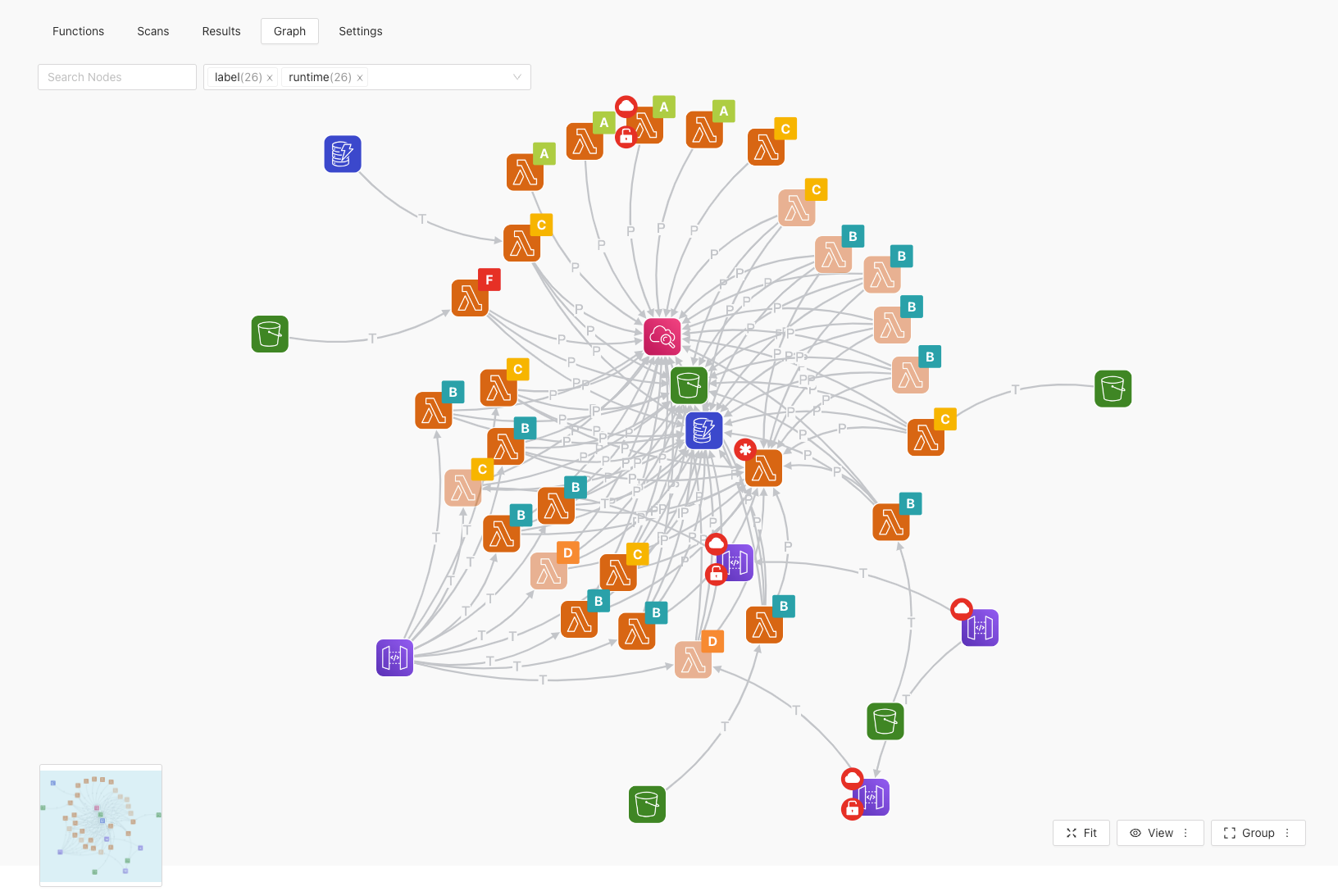Click the Fit button
1338x896 pixels.
pyautogui.click(x=1081, y=833)
